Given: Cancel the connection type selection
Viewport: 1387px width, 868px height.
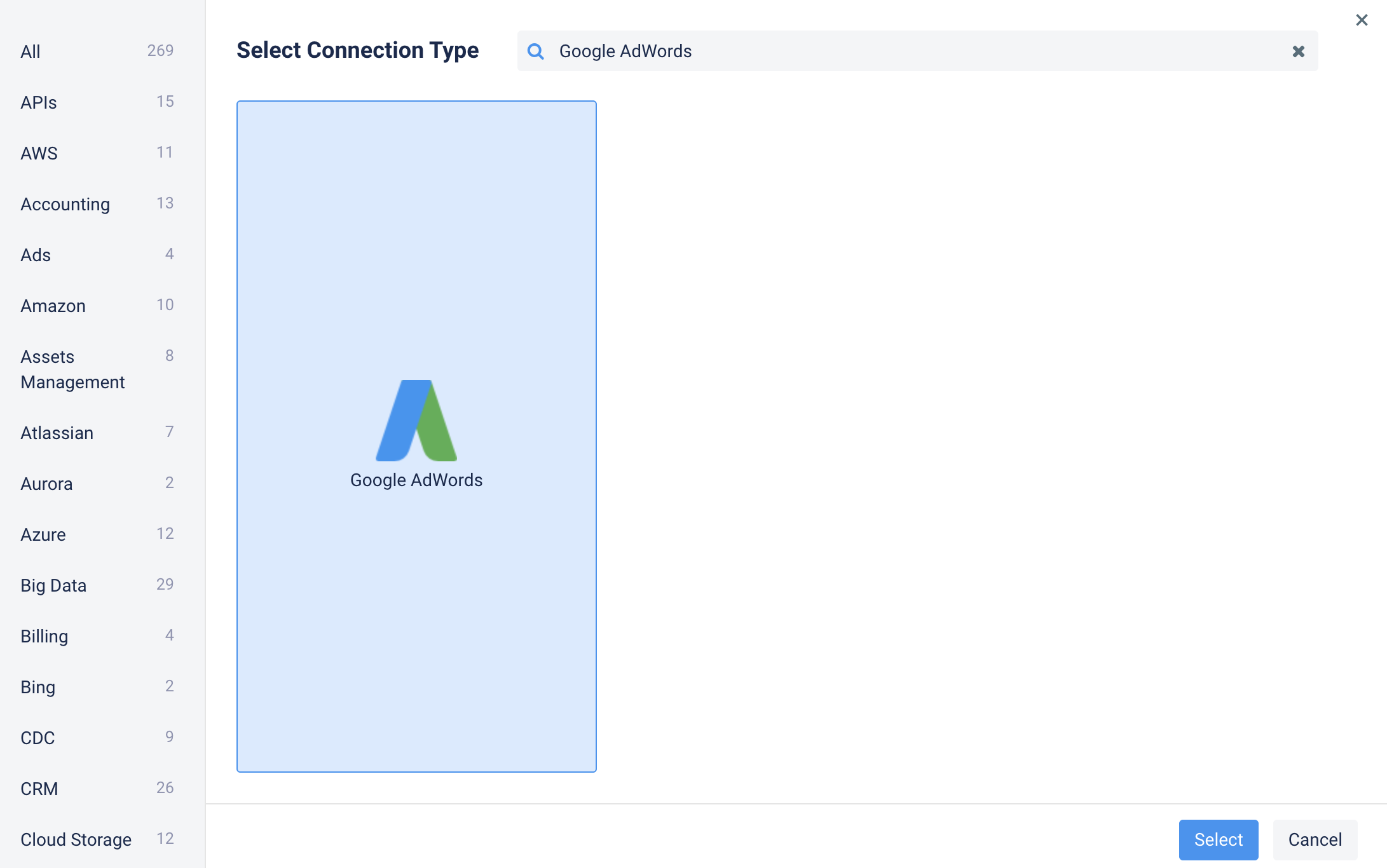Looking at the screenshot, I should (1315, 839).
